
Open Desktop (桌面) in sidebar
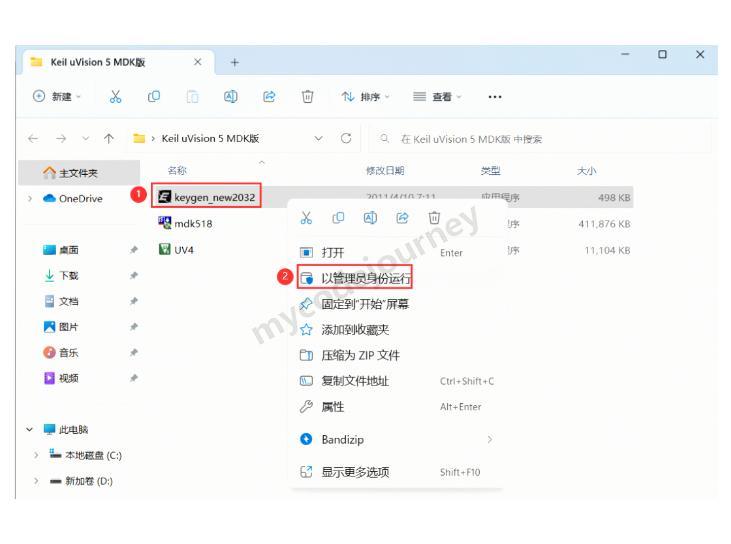[61, 250]
